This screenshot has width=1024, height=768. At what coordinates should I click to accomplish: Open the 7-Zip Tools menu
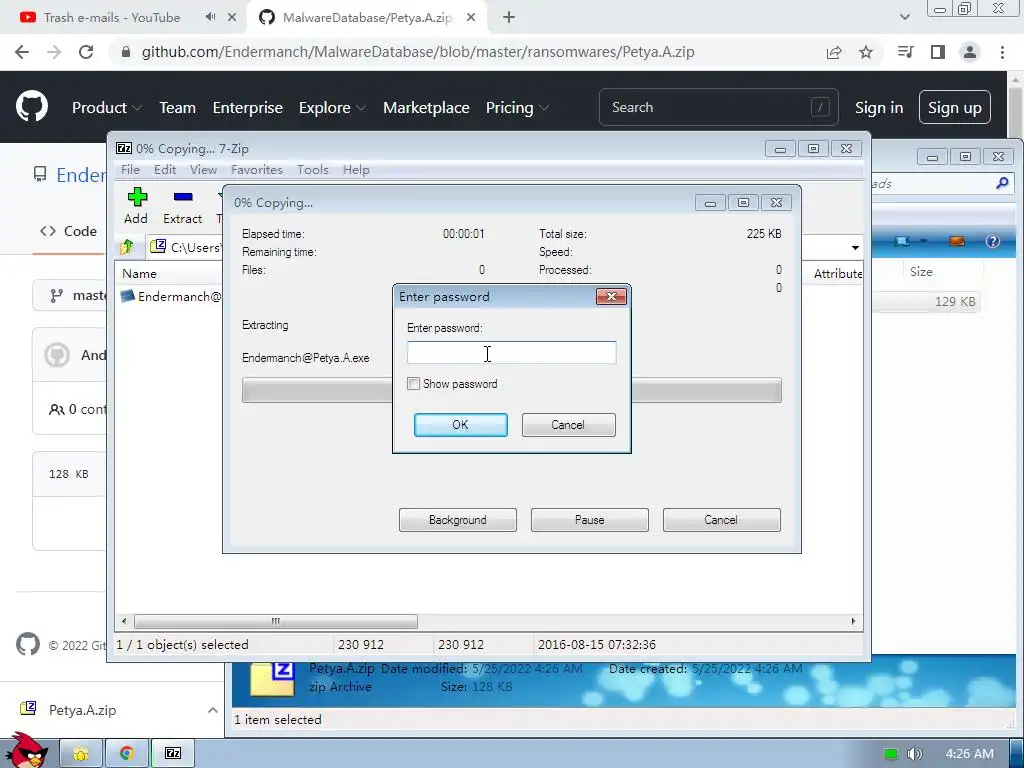coord(313,170)
